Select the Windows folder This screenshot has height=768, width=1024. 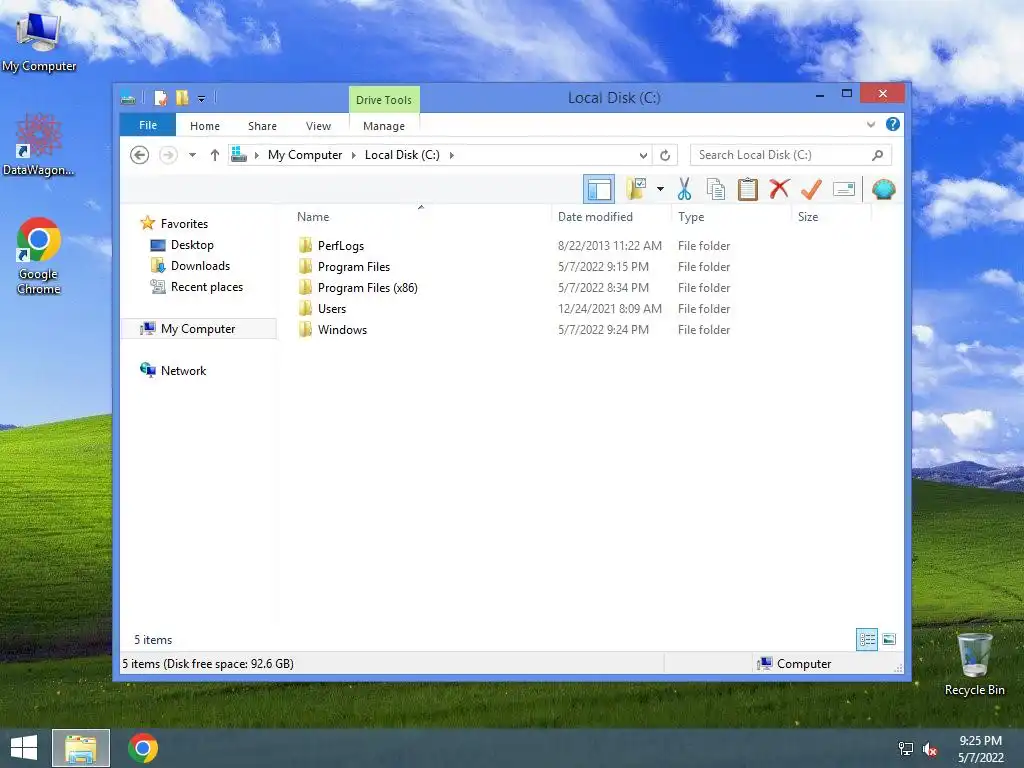(x=342, y=329)
